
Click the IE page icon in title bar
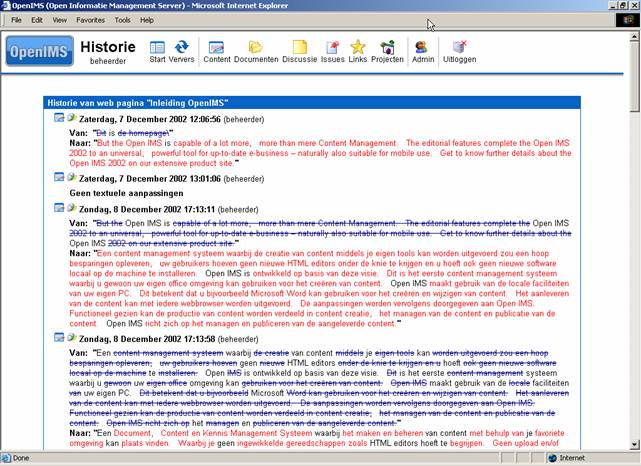(x=5, y=5)
